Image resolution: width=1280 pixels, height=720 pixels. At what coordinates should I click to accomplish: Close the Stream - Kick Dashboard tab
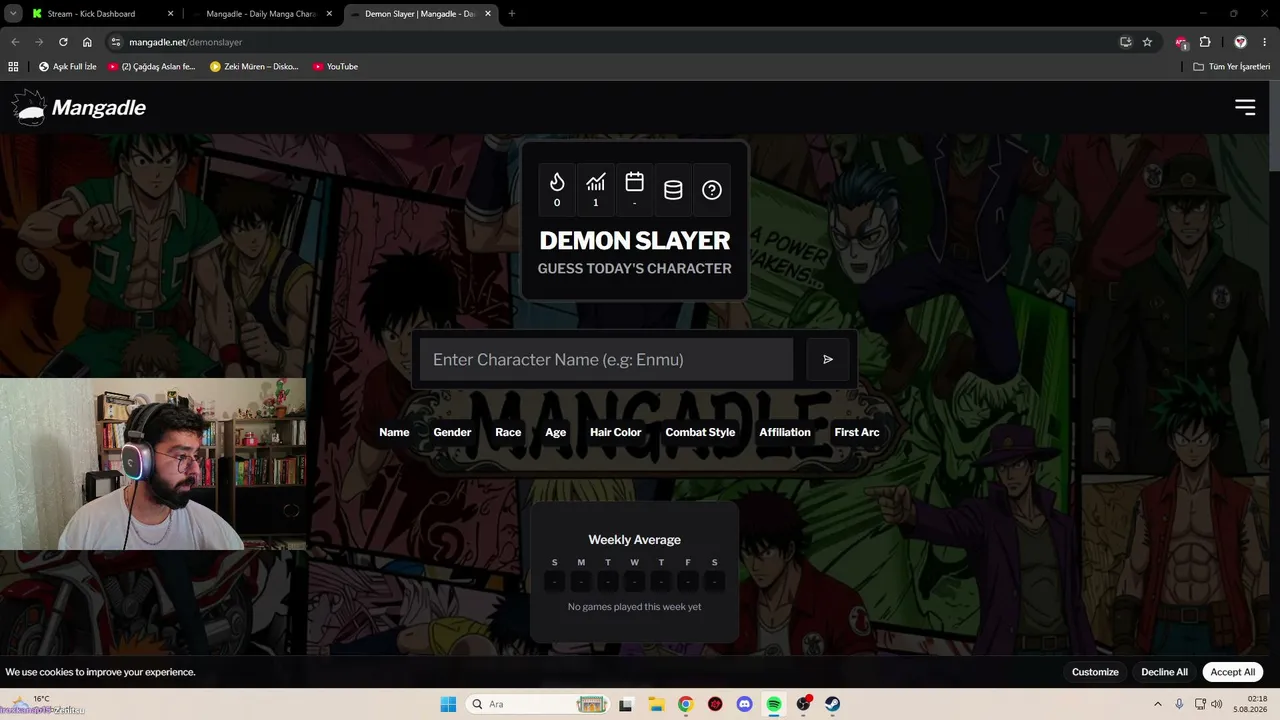(x=170, y=14)
